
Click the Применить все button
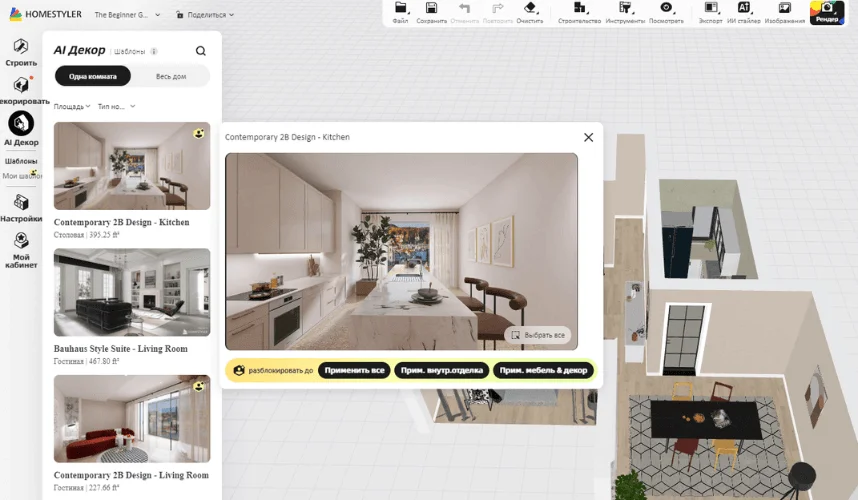click(x=354, y=370)
